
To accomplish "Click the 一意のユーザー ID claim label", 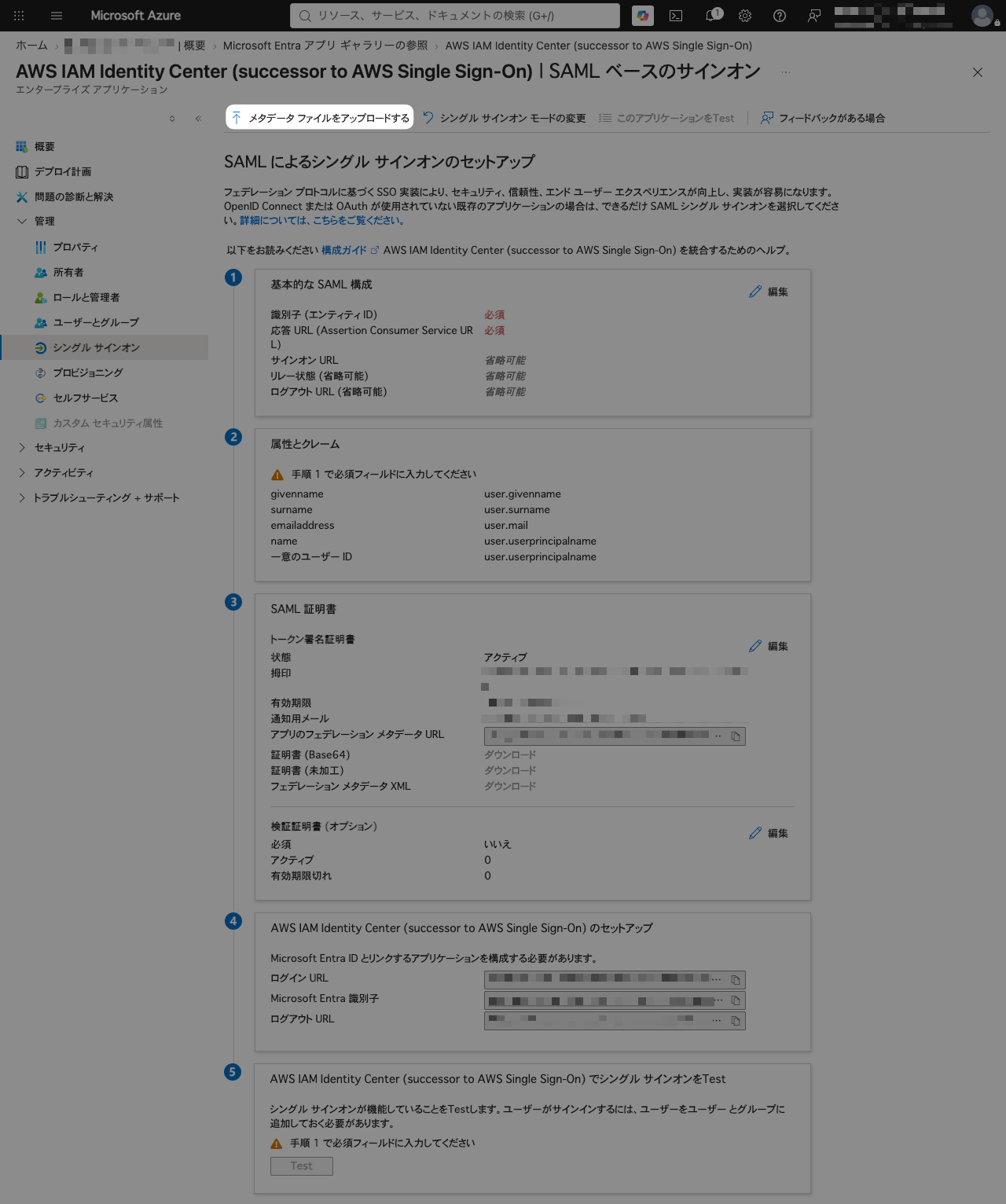I will tap(311, 557).
